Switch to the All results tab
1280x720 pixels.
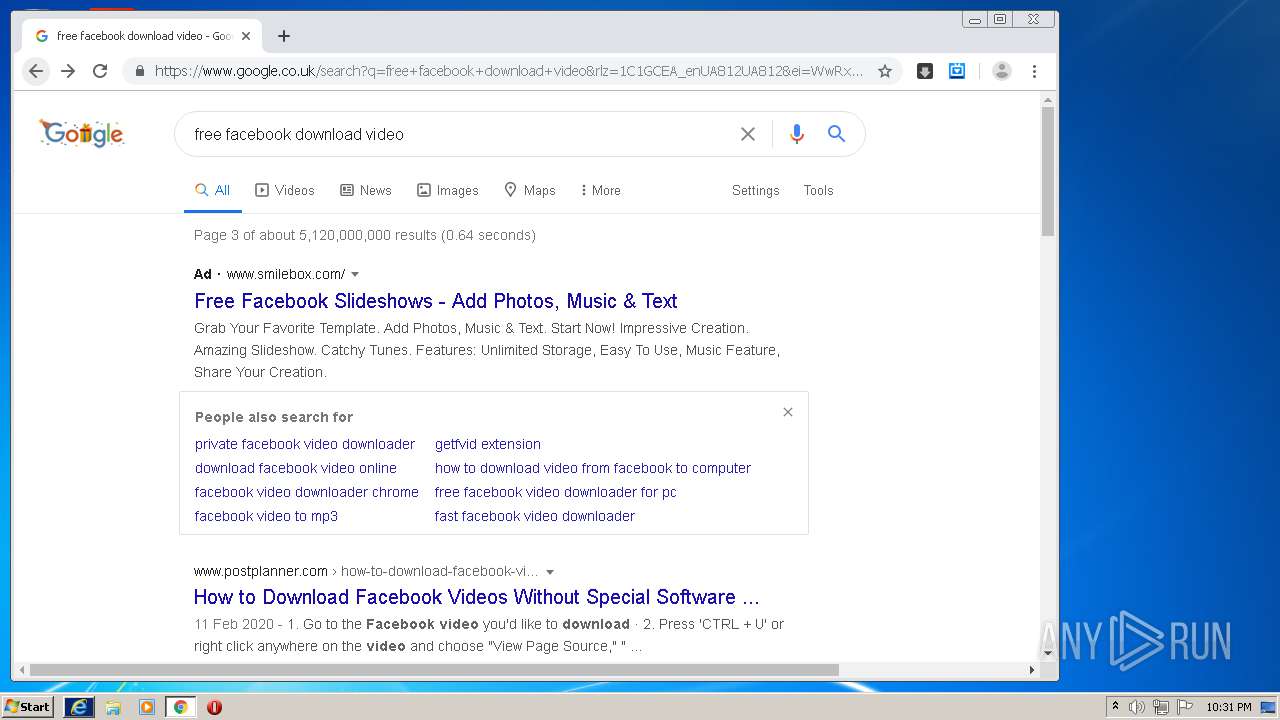coord(213,190)
